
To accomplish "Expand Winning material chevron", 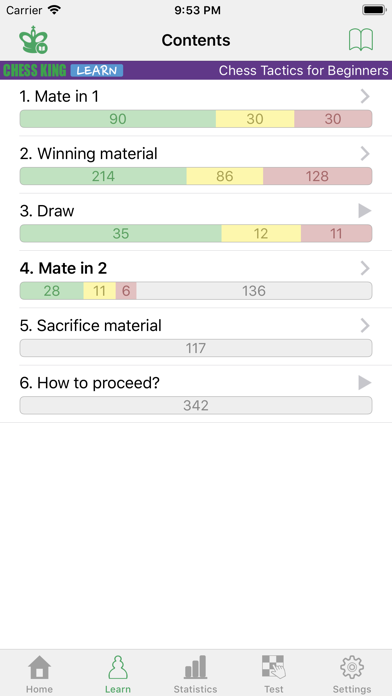I will 365,154.
